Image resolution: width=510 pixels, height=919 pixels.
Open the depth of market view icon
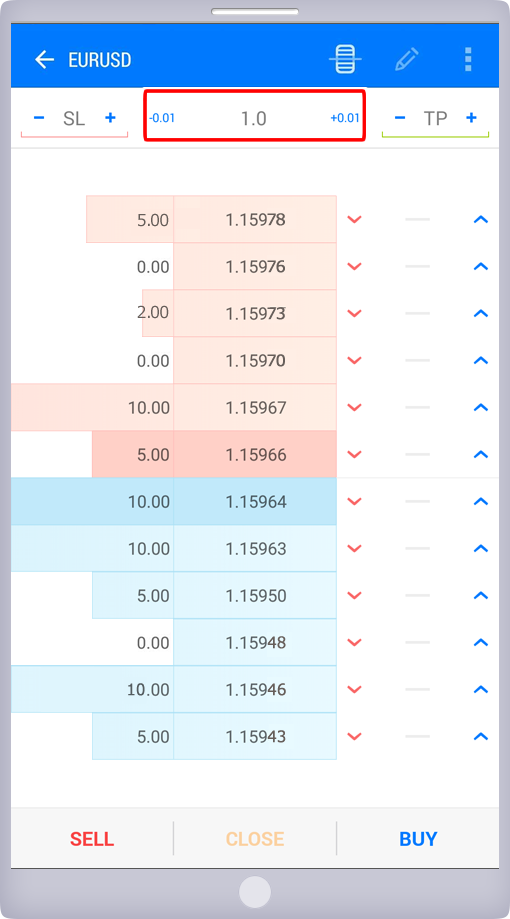[345, 59]
